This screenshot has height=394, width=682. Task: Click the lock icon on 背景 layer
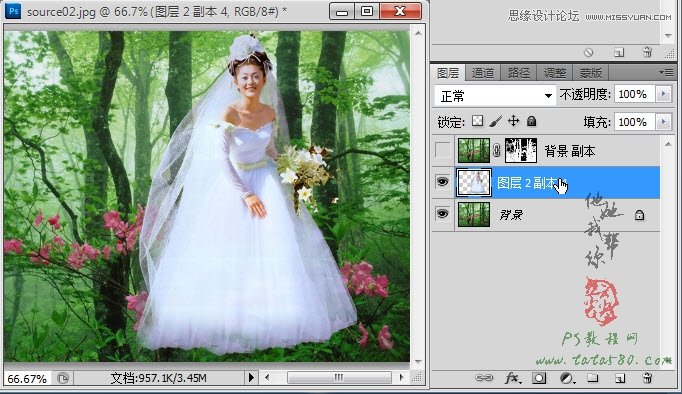coord(639,215)
